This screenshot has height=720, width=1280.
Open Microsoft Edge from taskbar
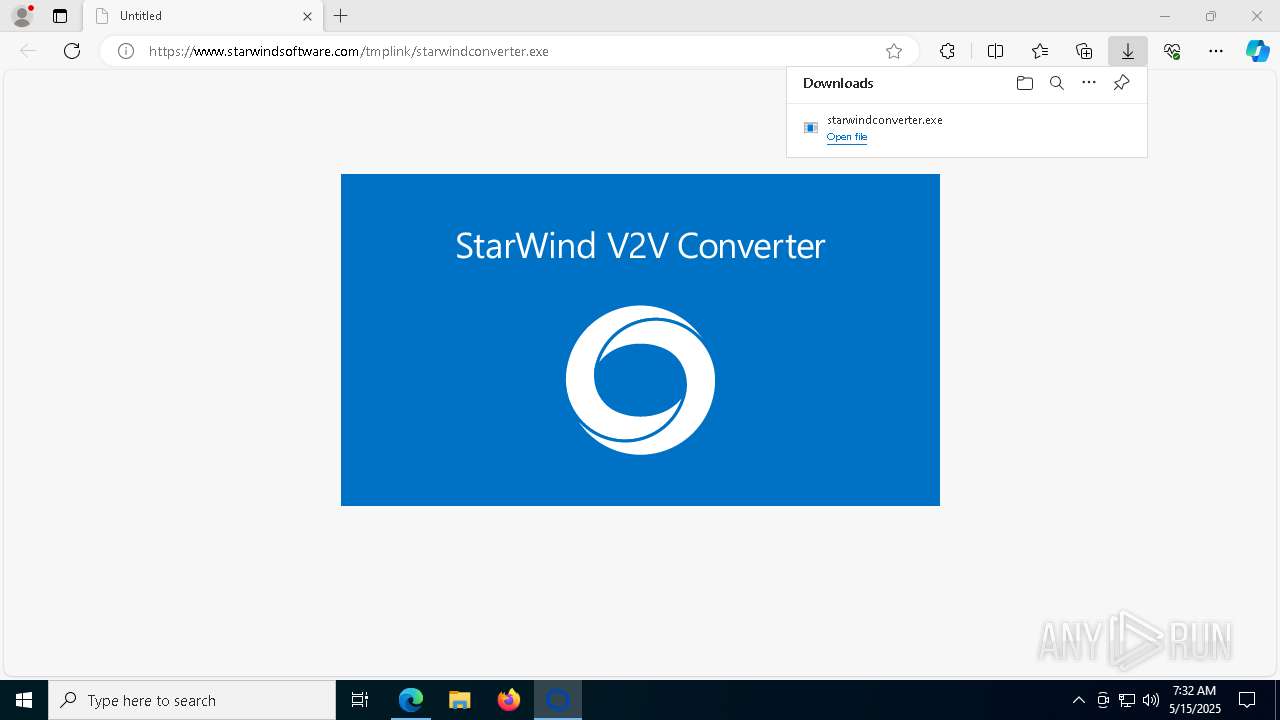click(x=411, y=700)
